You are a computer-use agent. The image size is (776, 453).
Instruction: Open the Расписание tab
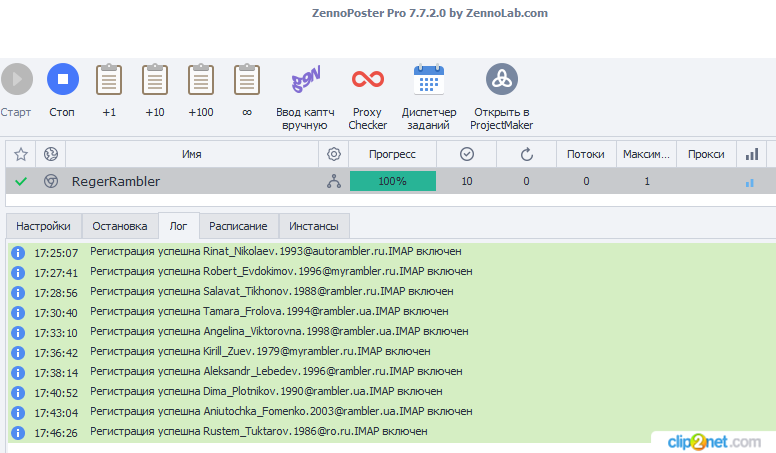(238, 226)
